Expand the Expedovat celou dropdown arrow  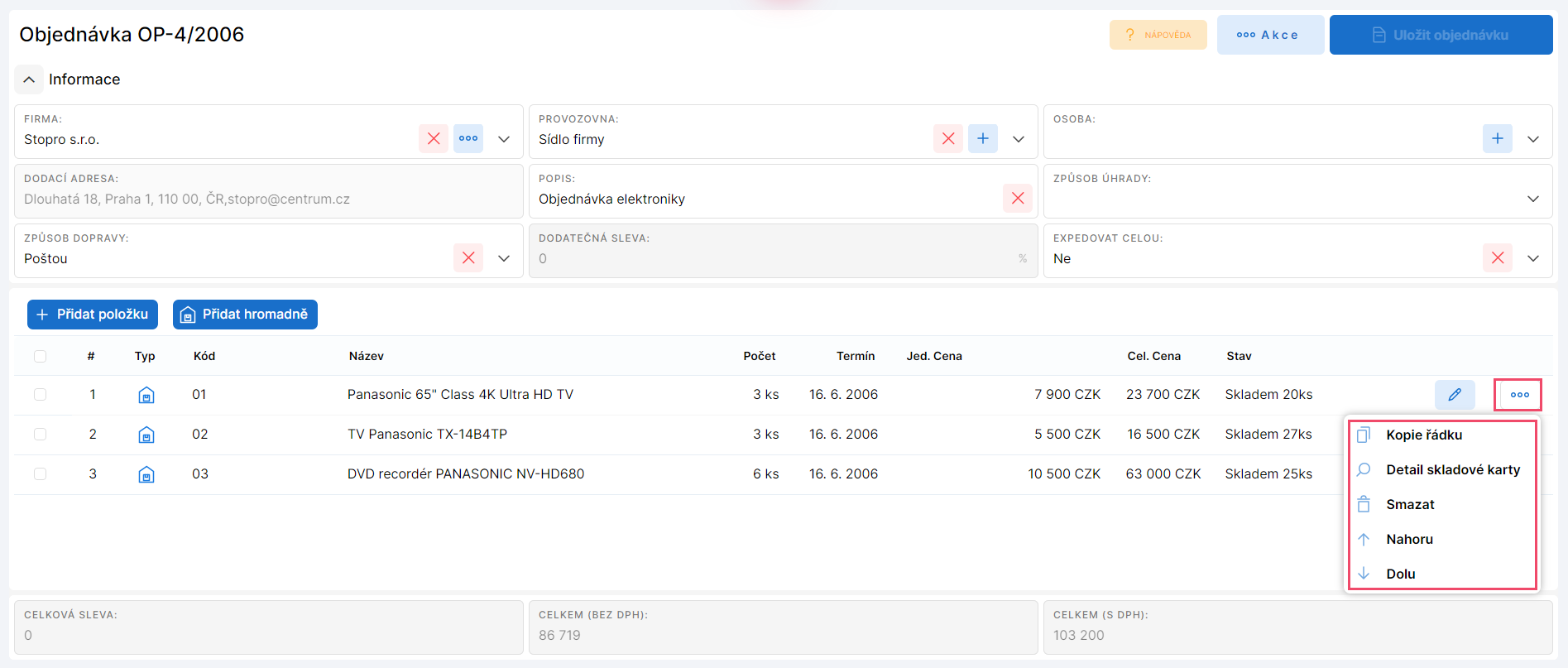(x=1533, y=258)
